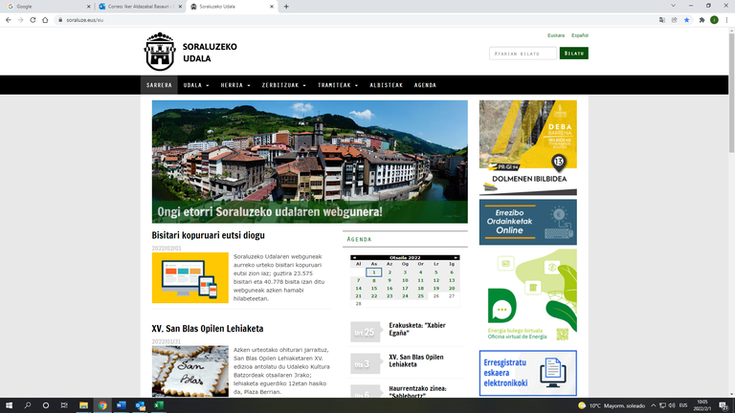Open the volume icon in system tray
Screen dimensions: 735x413
pos(672,405)
